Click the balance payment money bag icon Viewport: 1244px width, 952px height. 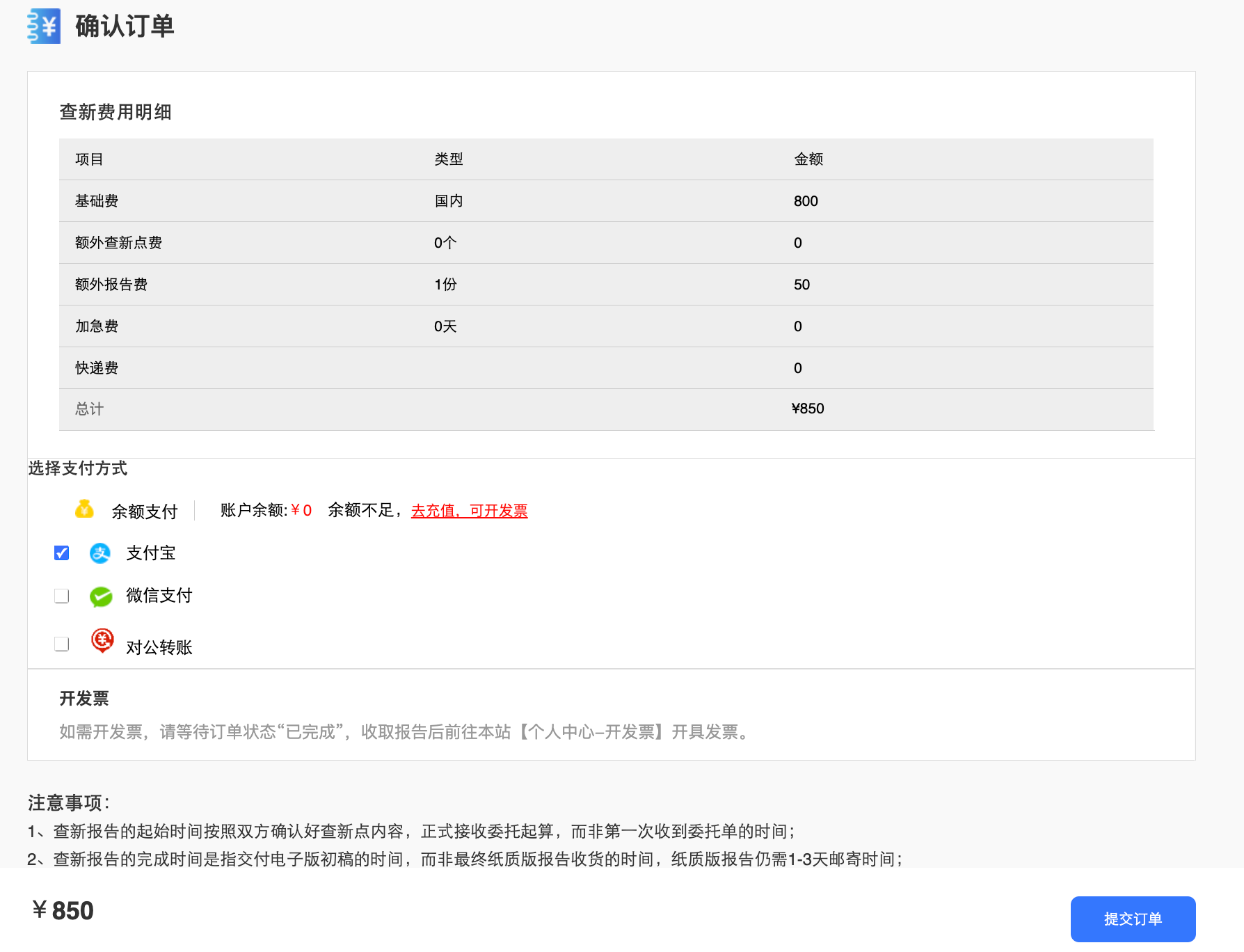84,509
